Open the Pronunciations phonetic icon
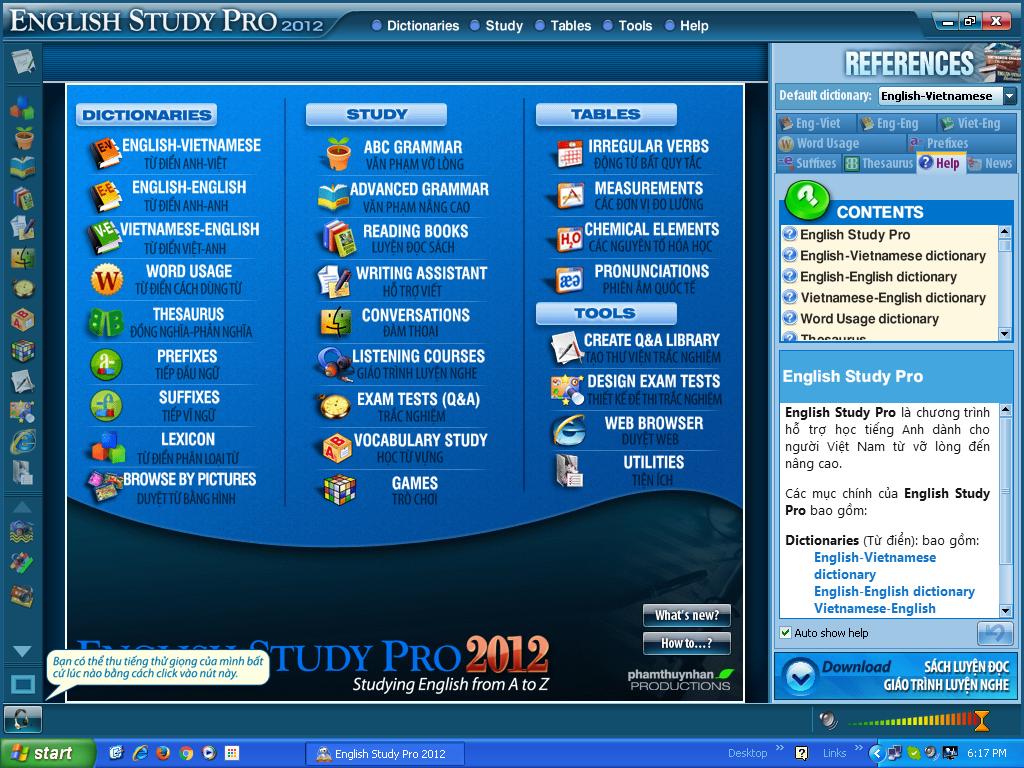Screen dimensions: 1024x768 coord(569,280)
